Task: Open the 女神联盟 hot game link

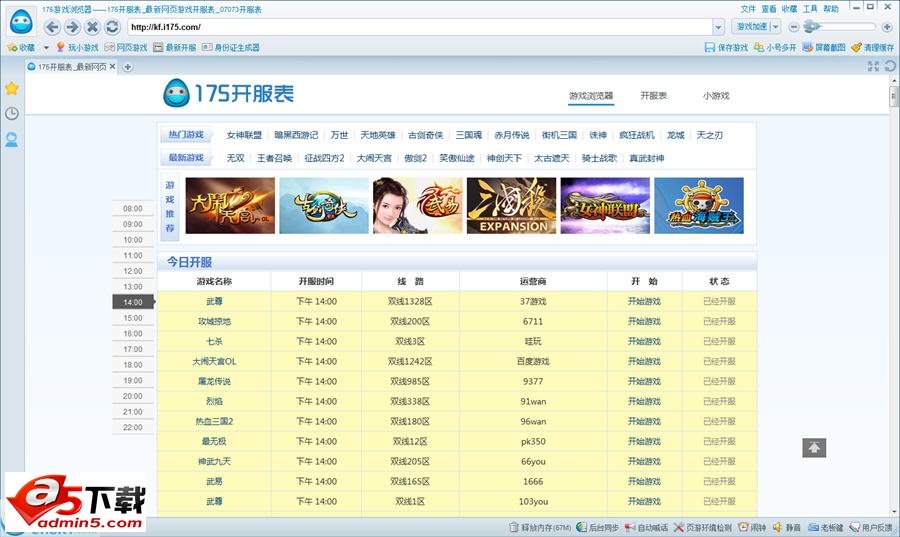Action: (244, 135)
